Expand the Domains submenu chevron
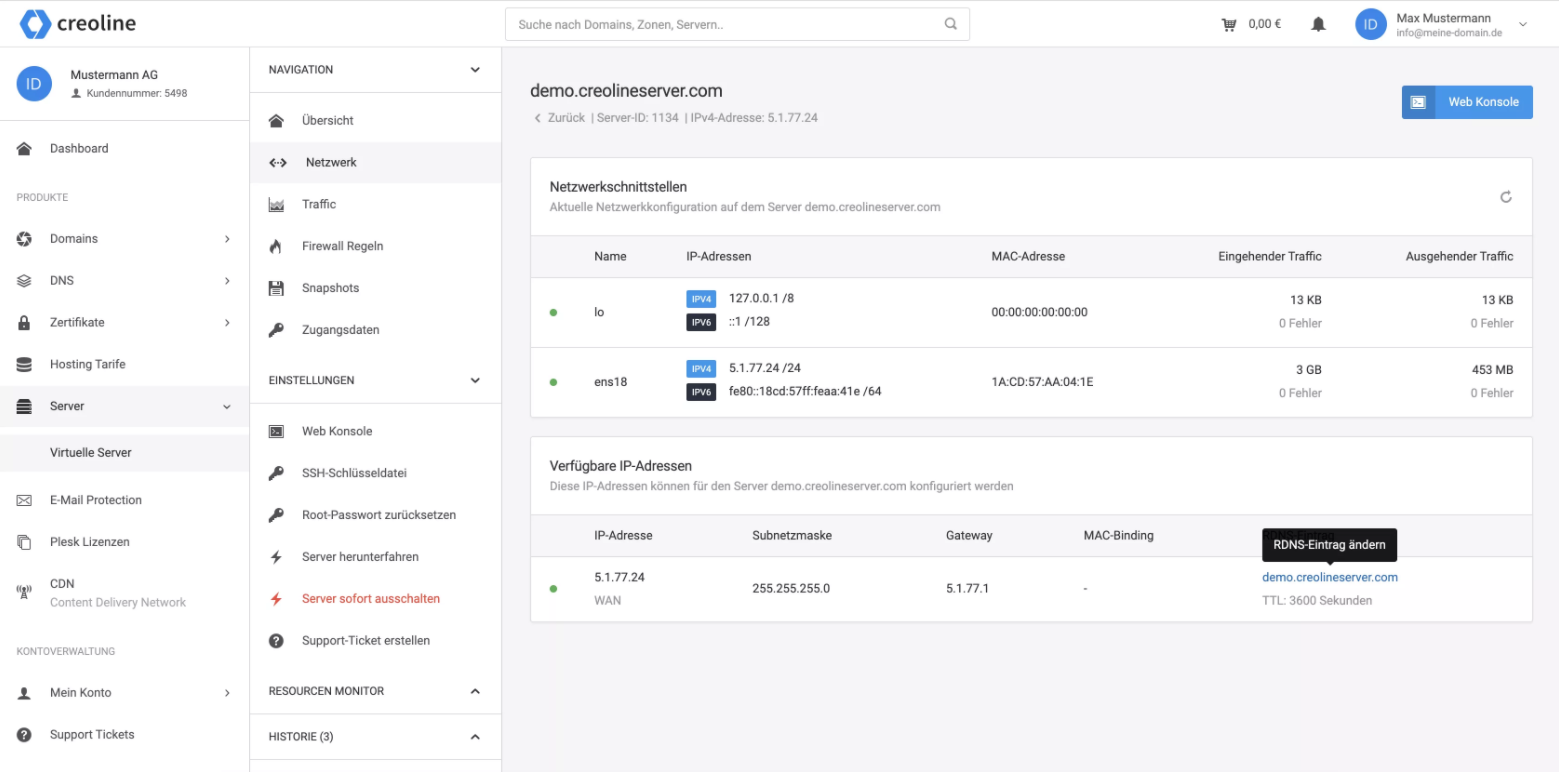1559x772 pixels. [227, 239]
